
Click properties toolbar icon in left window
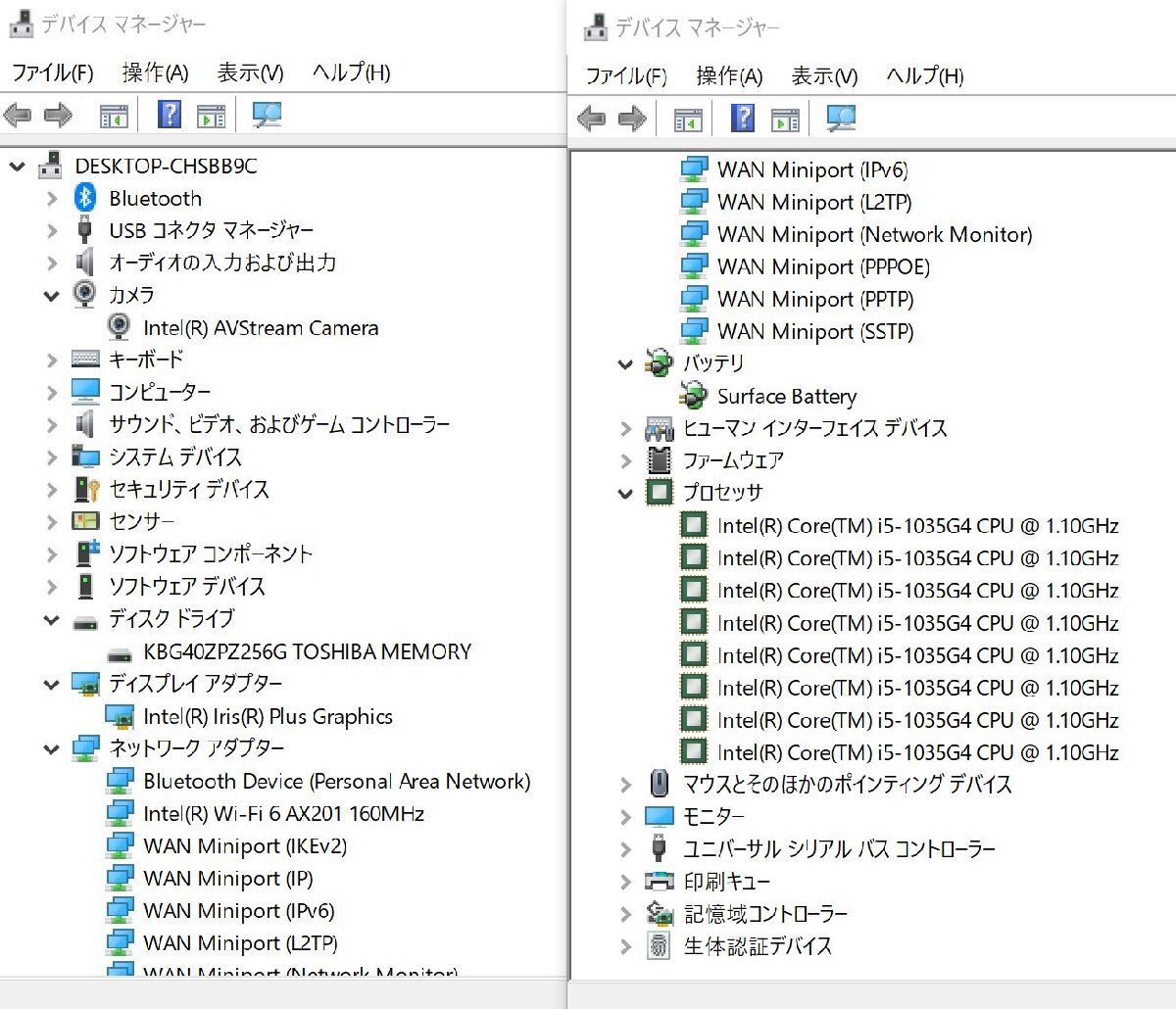pyautogui.click(x=211, y=117)
